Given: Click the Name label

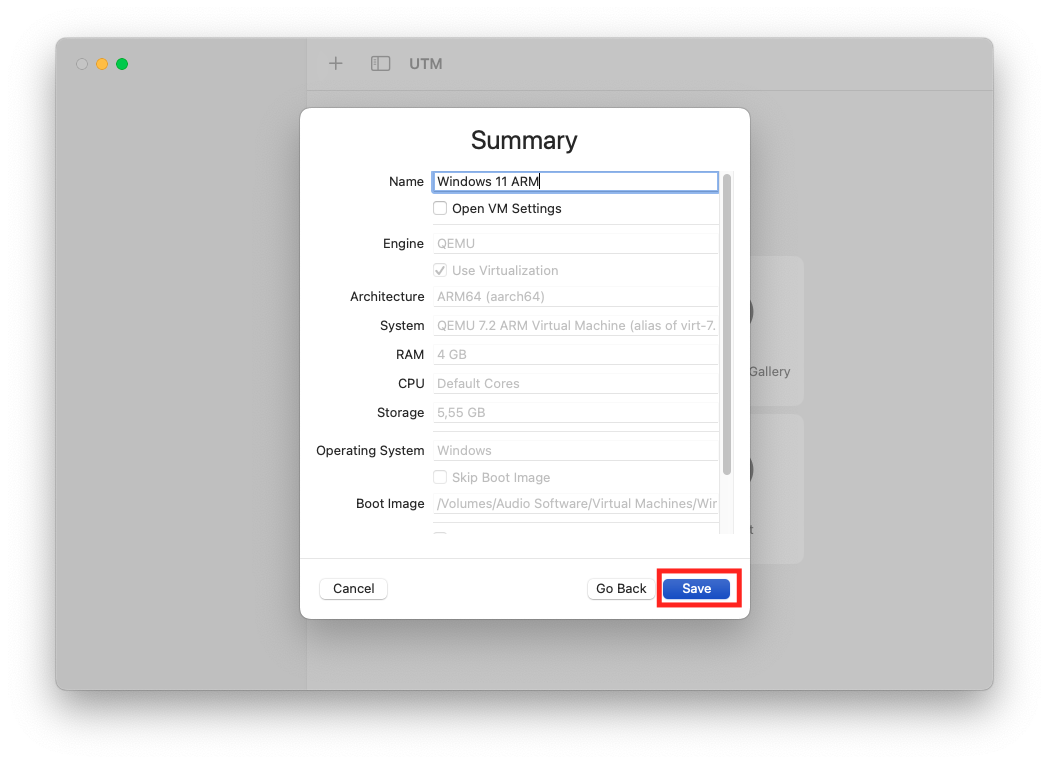Looking at the screenshot, I should click(x=406, y=181).
